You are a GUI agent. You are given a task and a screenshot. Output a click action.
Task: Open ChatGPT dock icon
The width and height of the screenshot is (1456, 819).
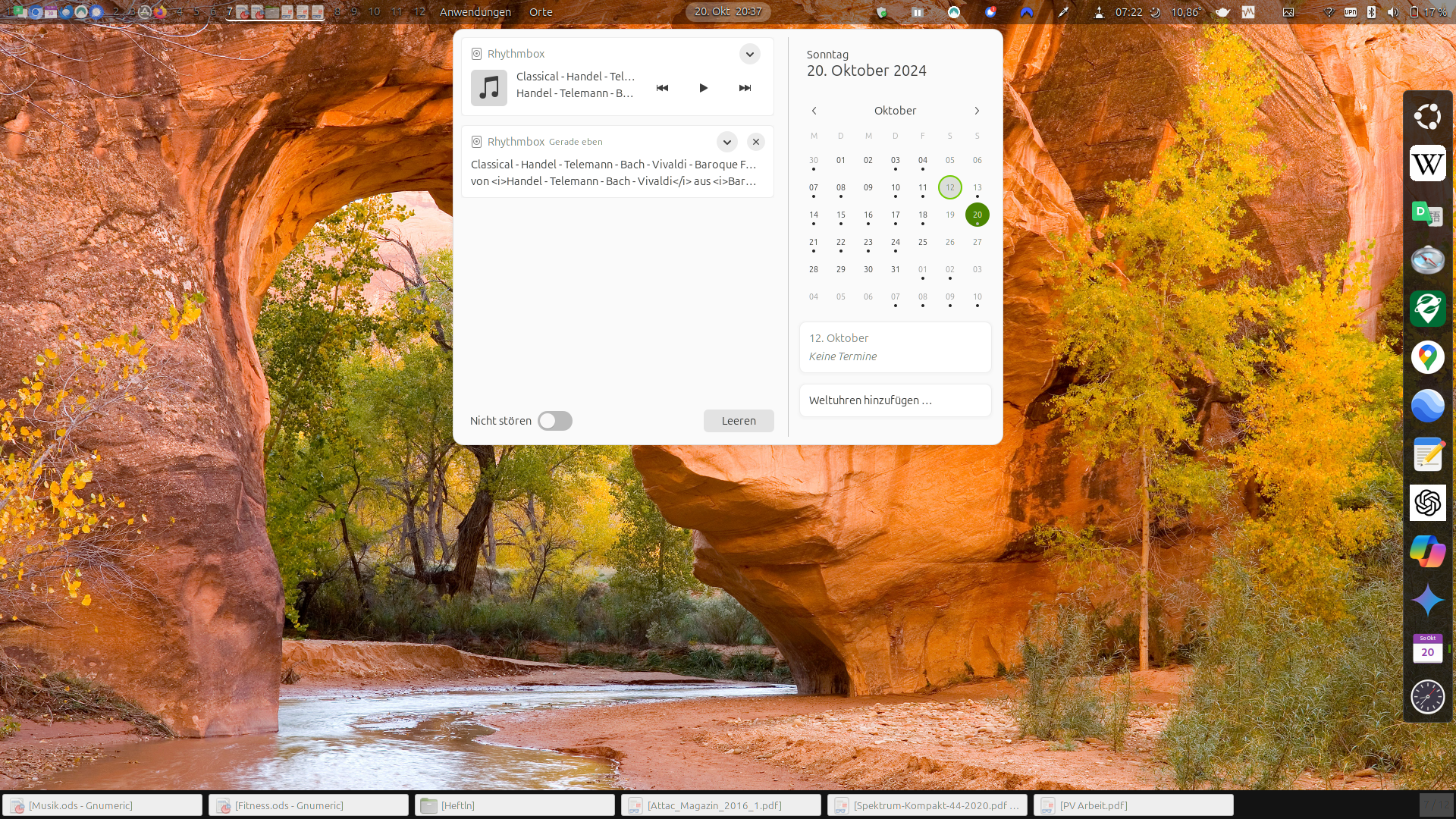pyautogui.click(x=1427, y=503)
